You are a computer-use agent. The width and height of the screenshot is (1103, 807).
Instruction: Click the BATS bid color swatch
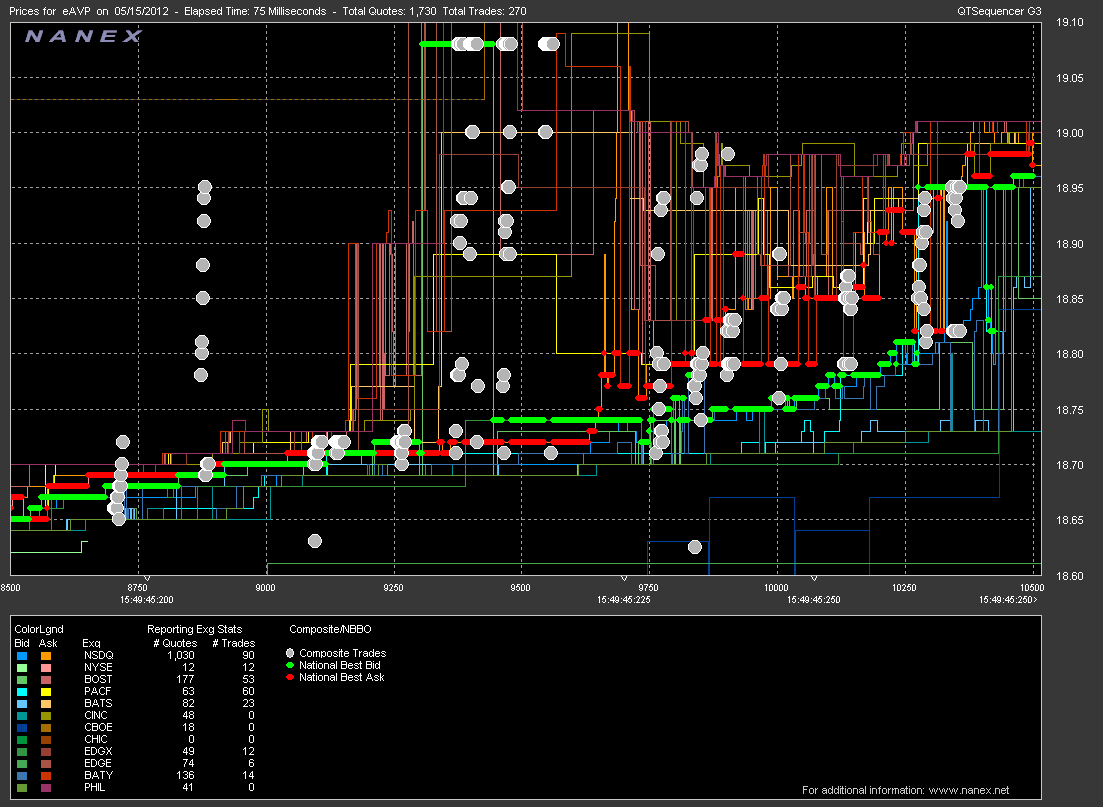click(x=23, y=704)
